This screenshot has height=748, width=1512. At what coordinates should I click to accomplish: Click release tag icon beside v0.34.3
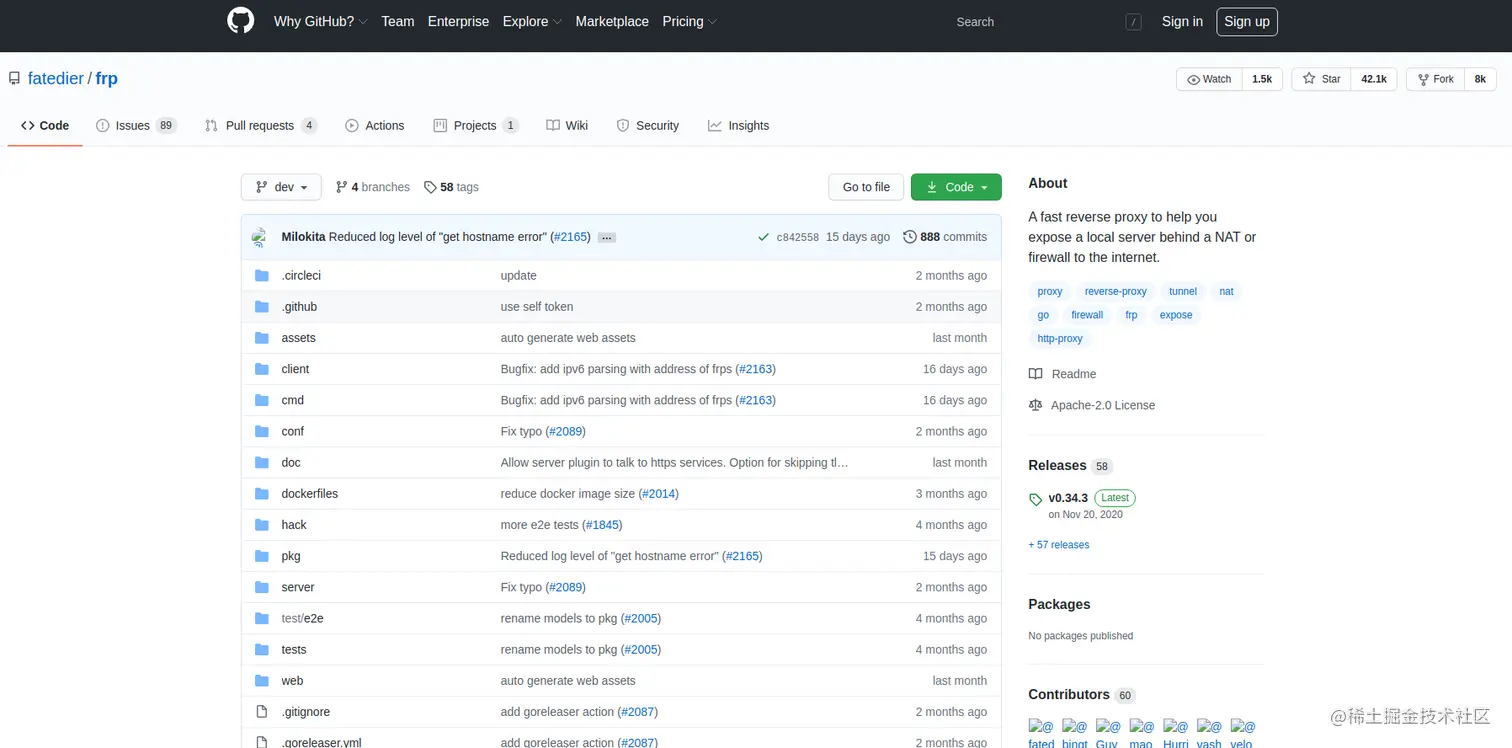coord(1035,499)
